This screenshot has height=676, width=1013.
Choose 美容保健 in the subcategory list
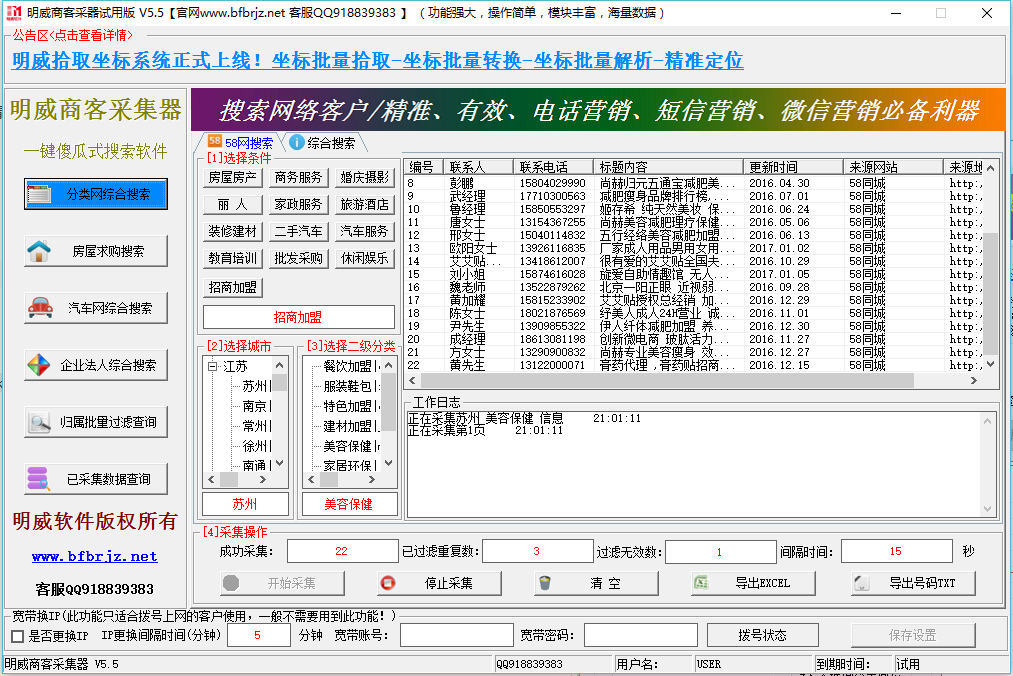(348, 446)
